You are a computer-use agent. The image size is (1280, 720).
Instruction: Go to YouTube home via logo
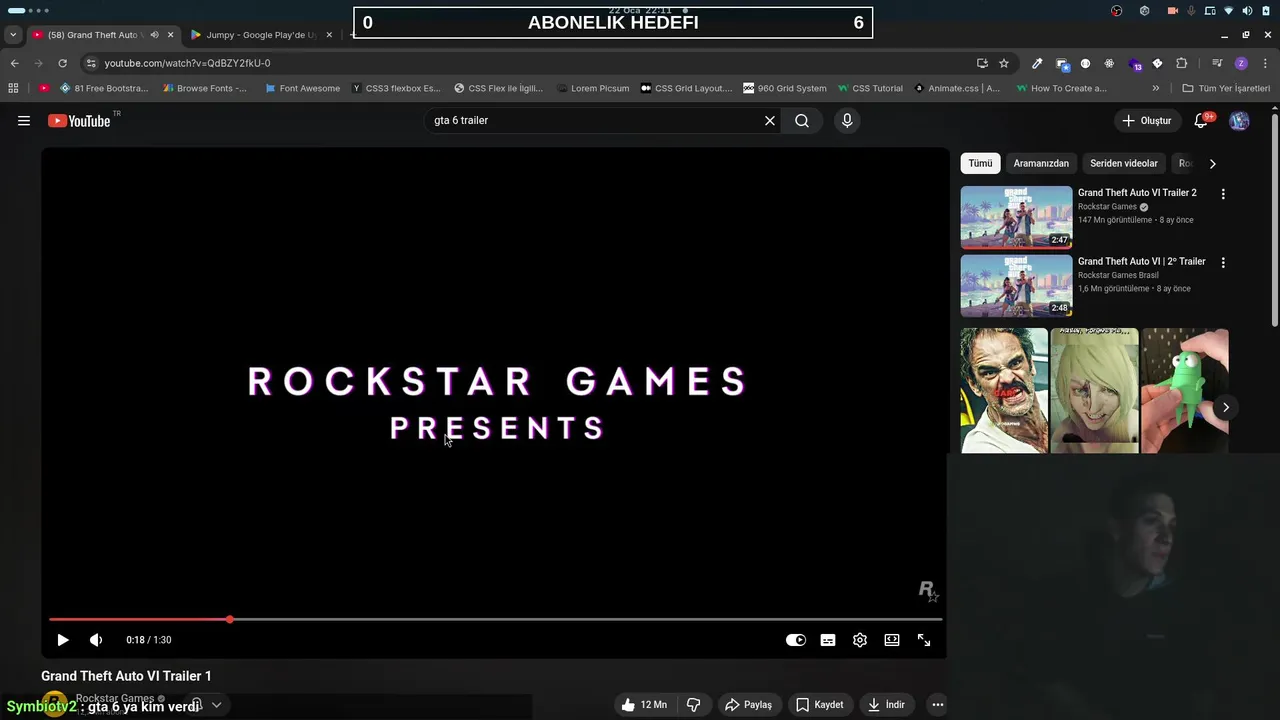click(79, 121)
